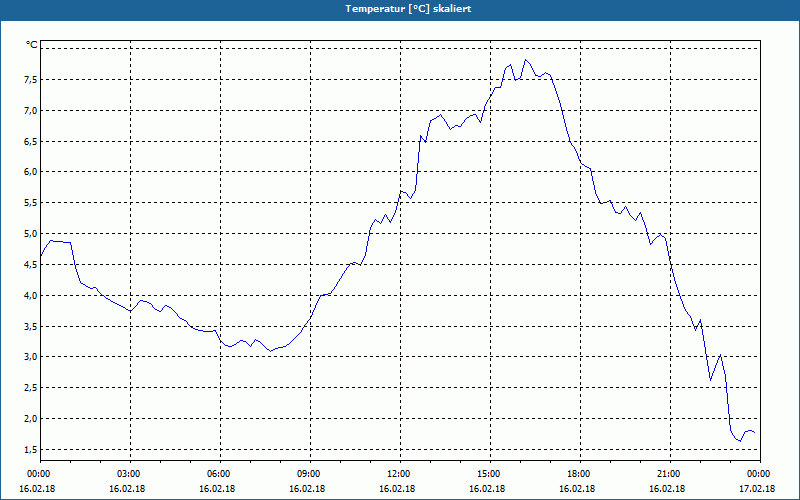Select the 16.02.18 date under 12:00
800x500 pixels.
(397, 489)
